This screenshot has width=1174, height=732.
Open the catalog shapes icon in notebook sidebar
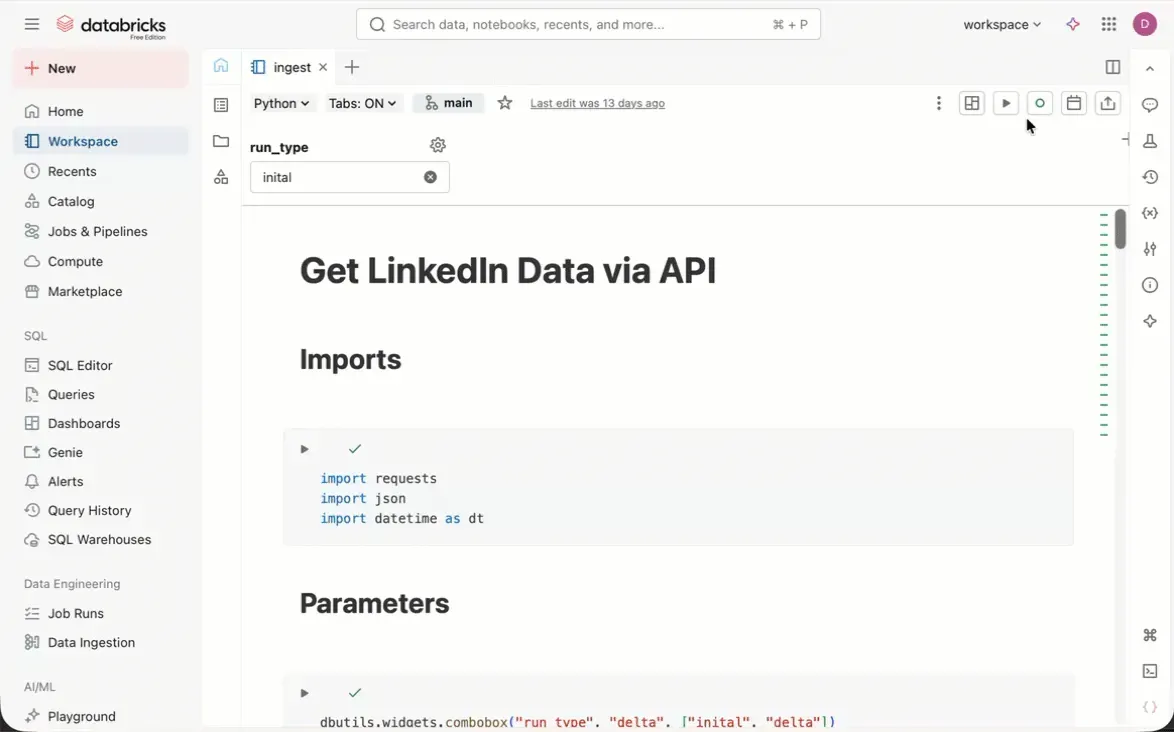(221, 177)
